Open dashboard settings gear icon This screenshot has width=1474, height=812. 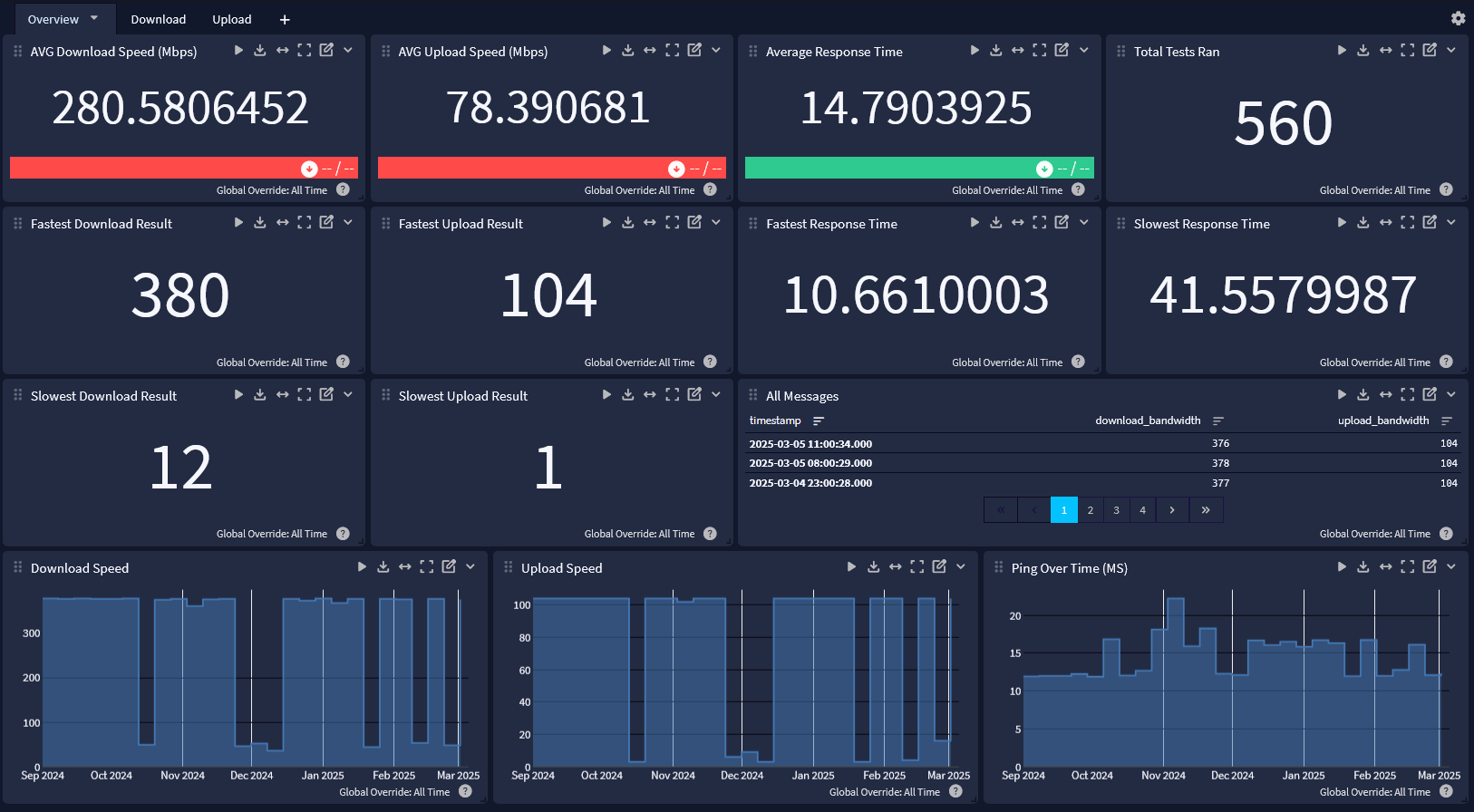tap(1458, 18)
